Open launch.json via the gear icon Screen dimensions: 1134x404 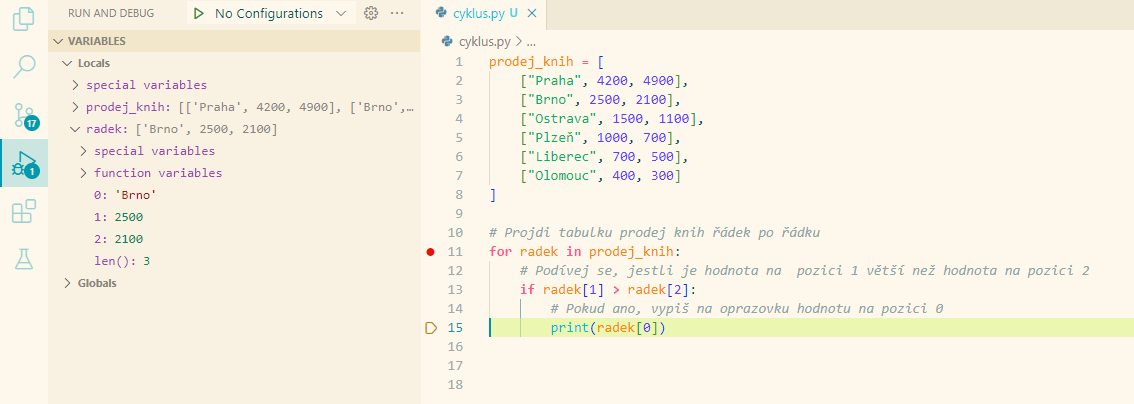pos(372,13)
